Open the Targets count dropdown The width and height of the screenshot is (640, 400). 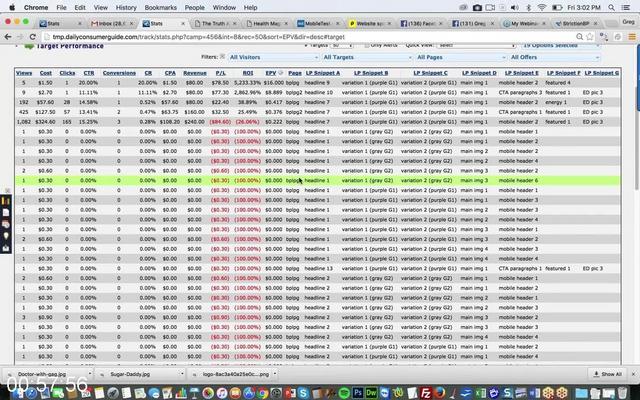(341, 45)
